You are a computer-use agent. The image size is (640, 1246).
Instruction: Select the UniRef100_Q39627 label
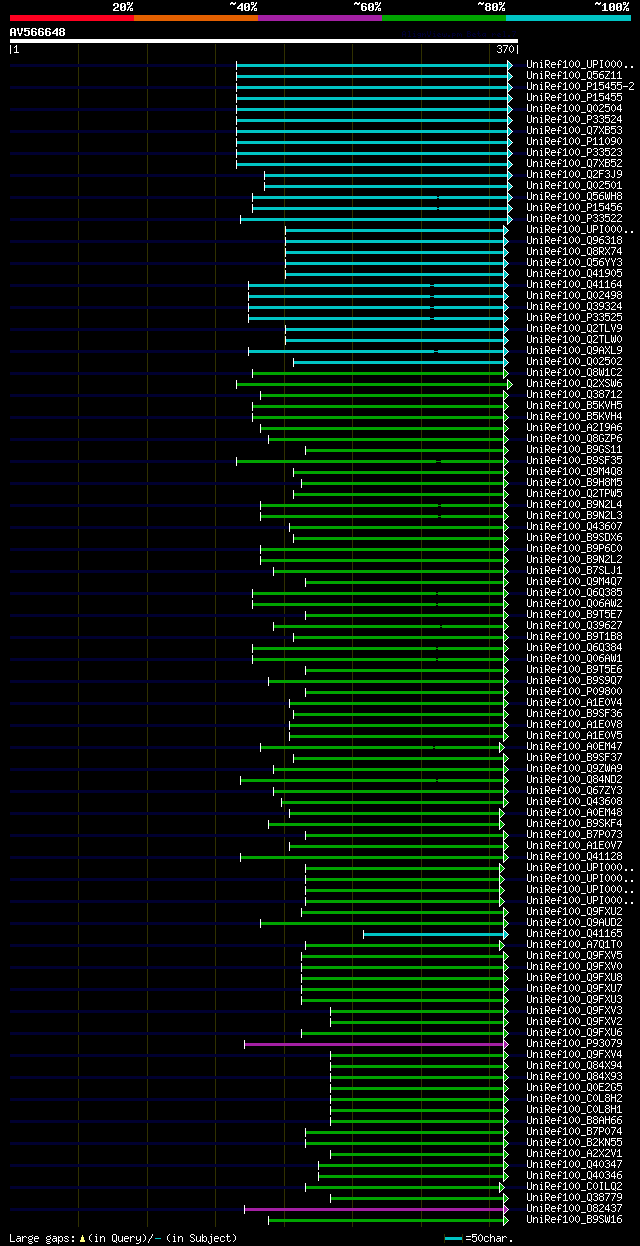[x=574, y=625]
